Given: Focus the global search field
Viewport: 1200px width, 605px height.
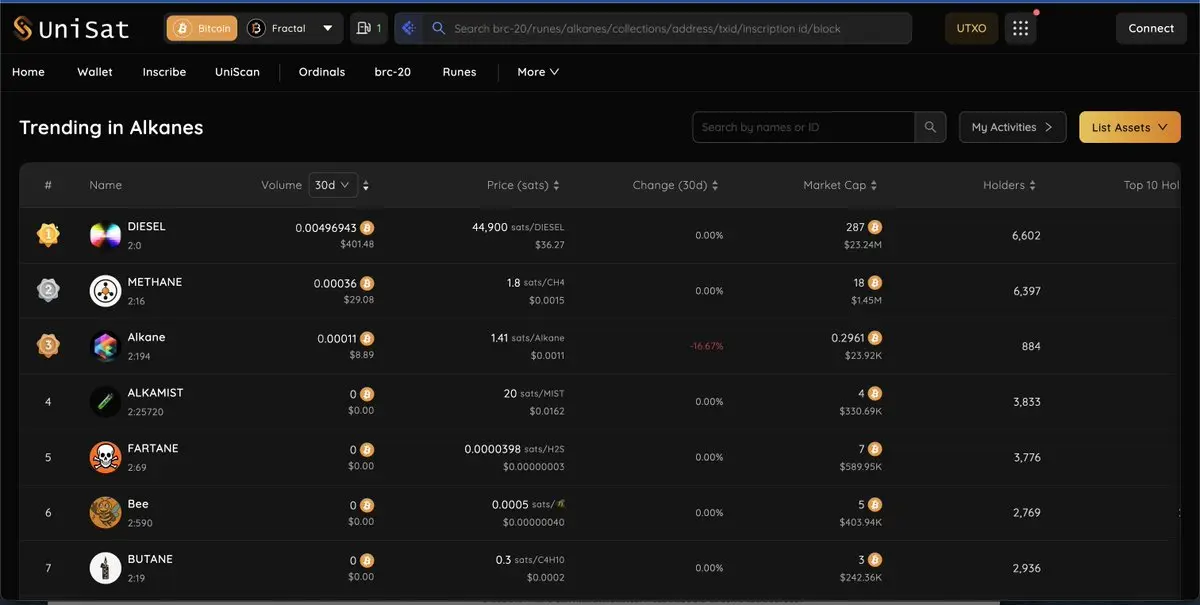Looking at the screenshot, I should pyautogui.click(x=668, y=28).
